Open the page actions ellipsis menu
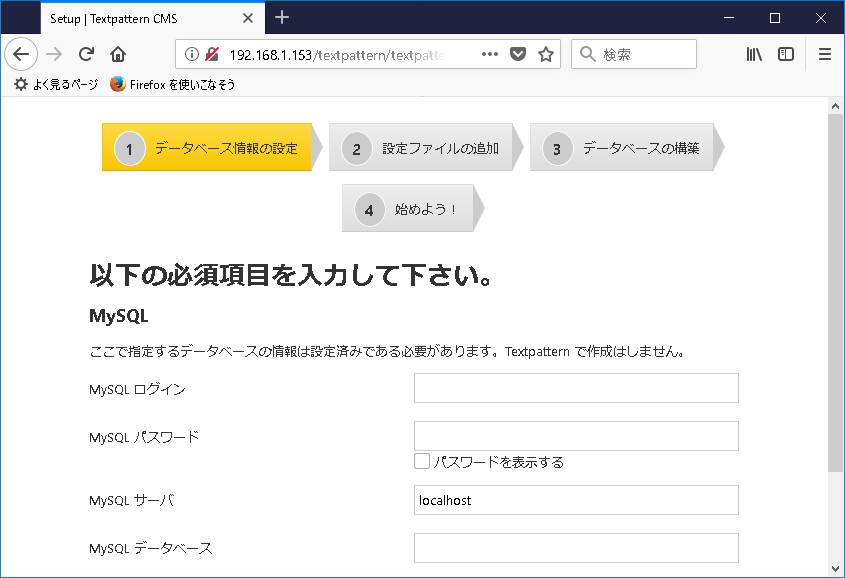 (489, 54)
